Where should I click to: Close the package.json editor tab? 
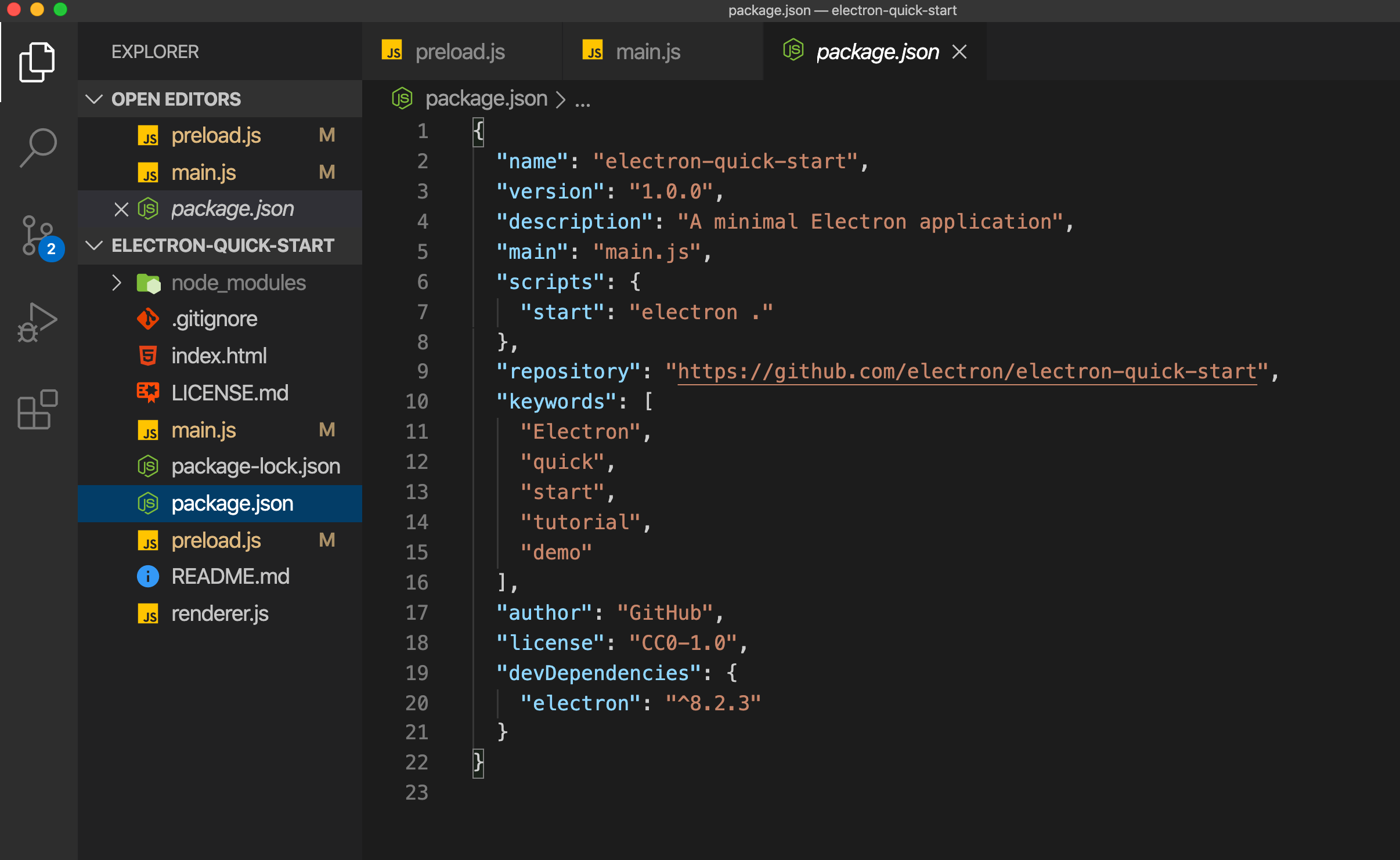959,52
